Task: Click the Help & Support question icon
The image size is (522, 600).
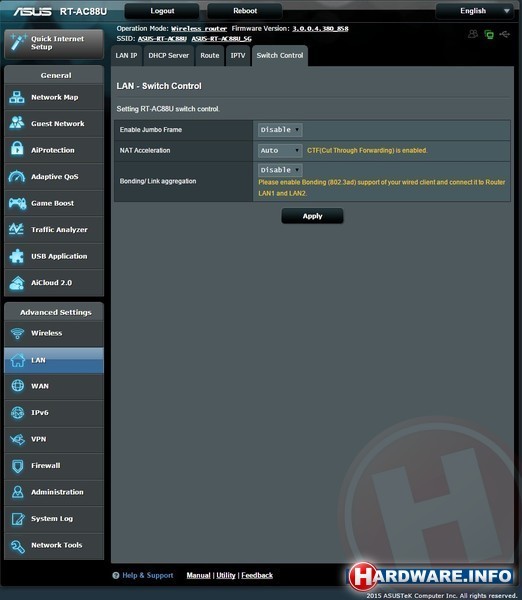Action: tap(116, 575)
